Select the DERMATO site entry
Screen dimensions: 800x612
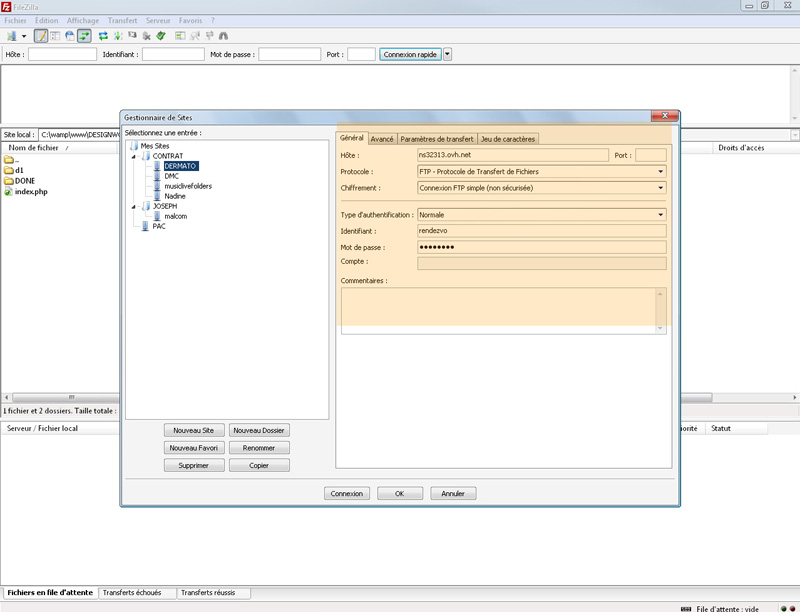pos(180,166)
